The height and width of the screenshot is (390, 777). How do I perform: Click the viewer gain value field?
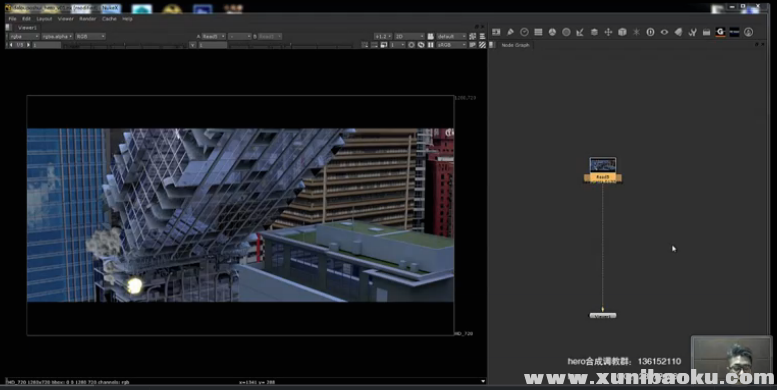coord(46,45)
